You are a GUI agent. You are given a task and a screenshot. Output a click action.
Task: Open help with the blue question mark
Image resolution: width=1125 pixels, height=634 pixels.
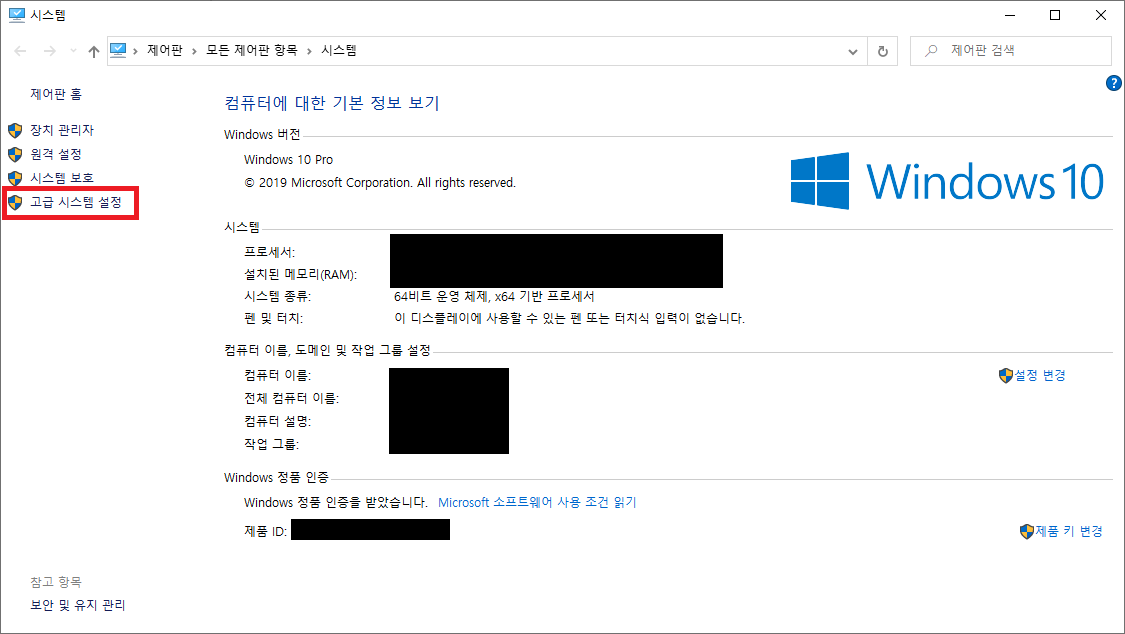[1114, 83]
